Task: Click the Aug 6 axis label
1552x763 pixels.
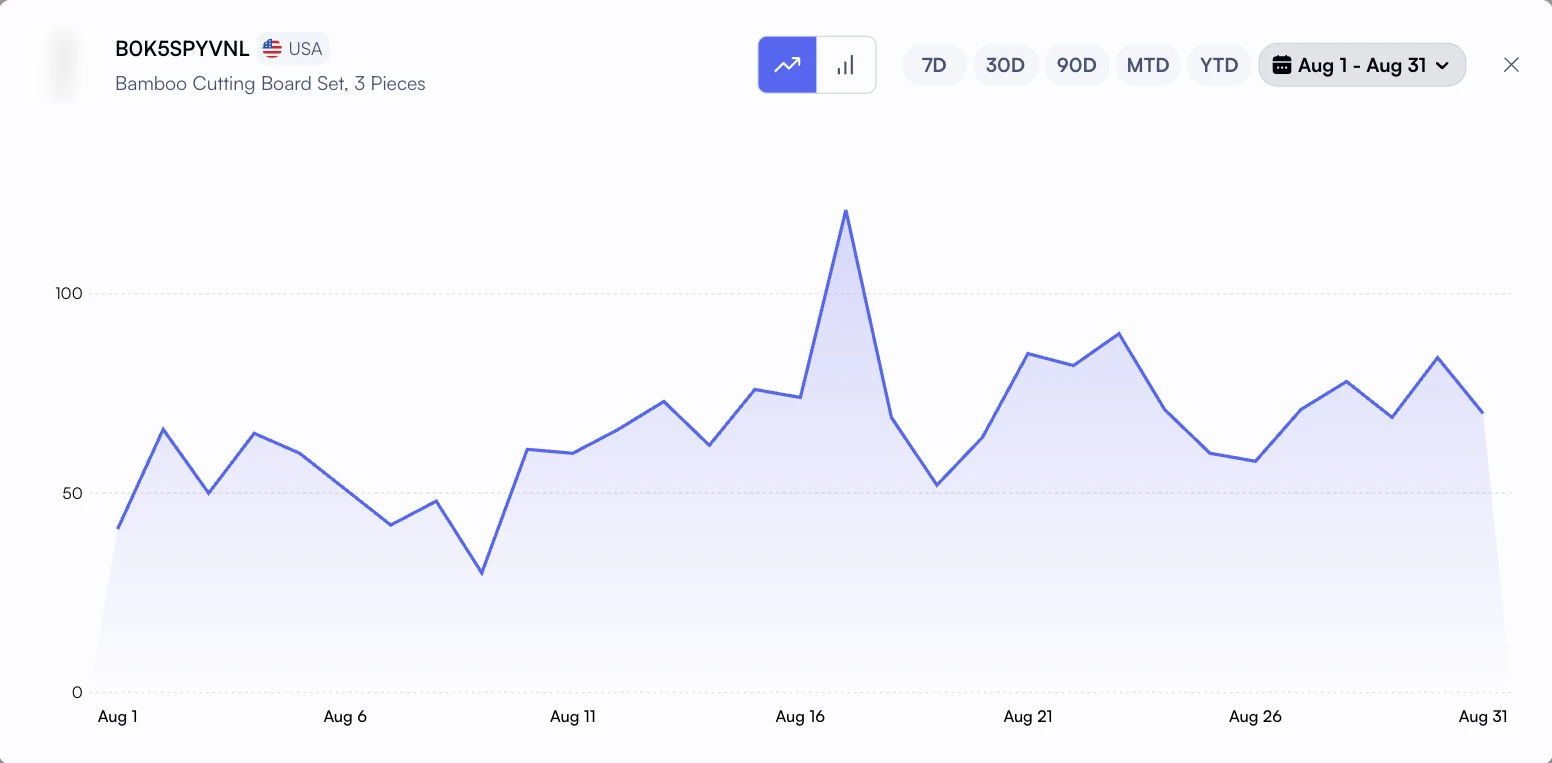Action: point(345,716)
